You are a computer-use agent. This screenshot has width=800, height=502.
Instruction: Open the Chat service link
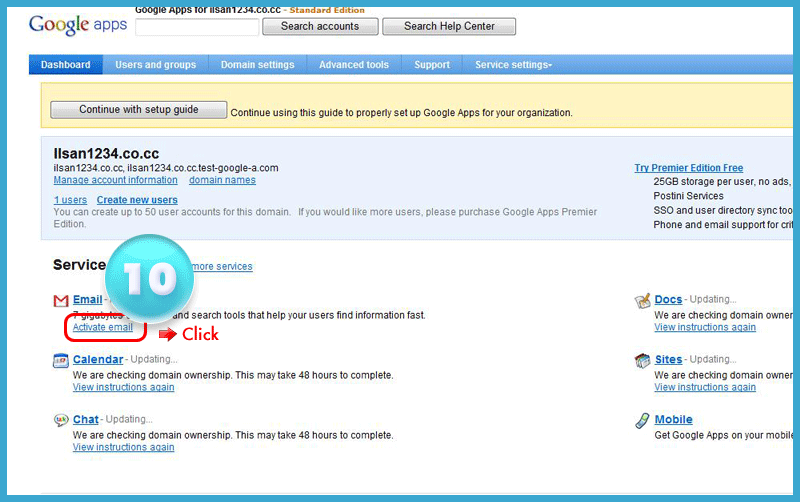pos(86,419)
